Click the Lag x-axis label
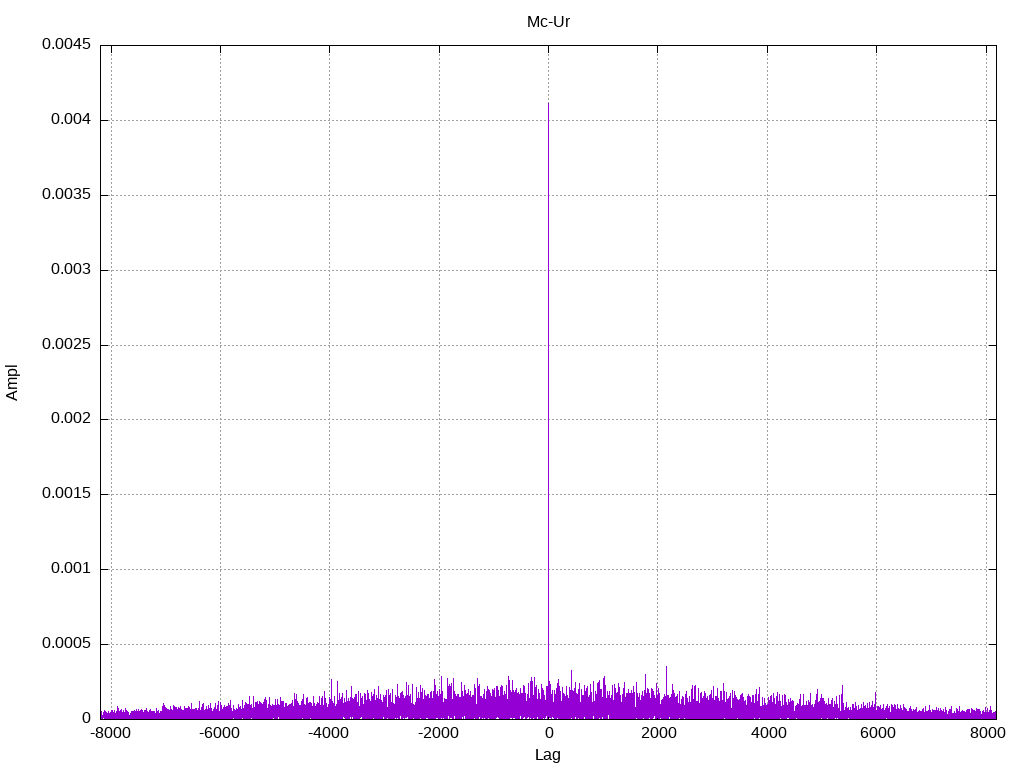 pyautogui.click(x=548, y=755)
